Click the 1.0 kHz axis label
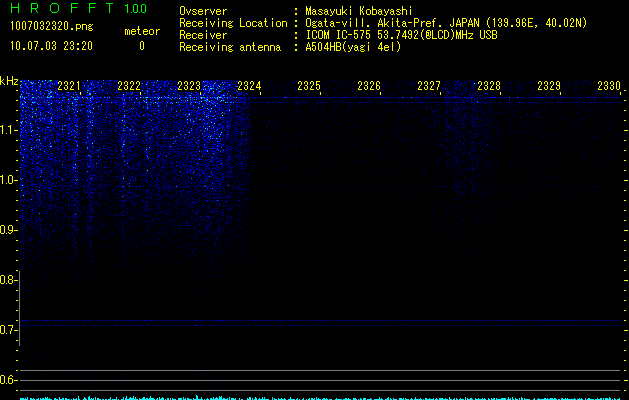 click(8, 180)
